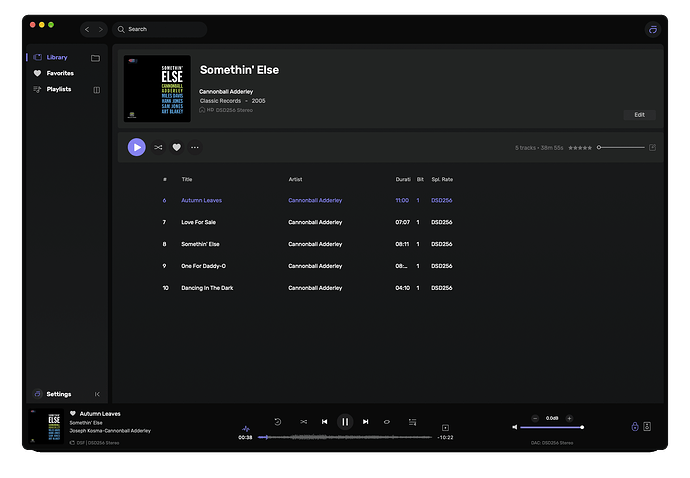Sort tracks by the Title column header
Viewport: 690px width, 478px height.
click(x=187, y=179)
